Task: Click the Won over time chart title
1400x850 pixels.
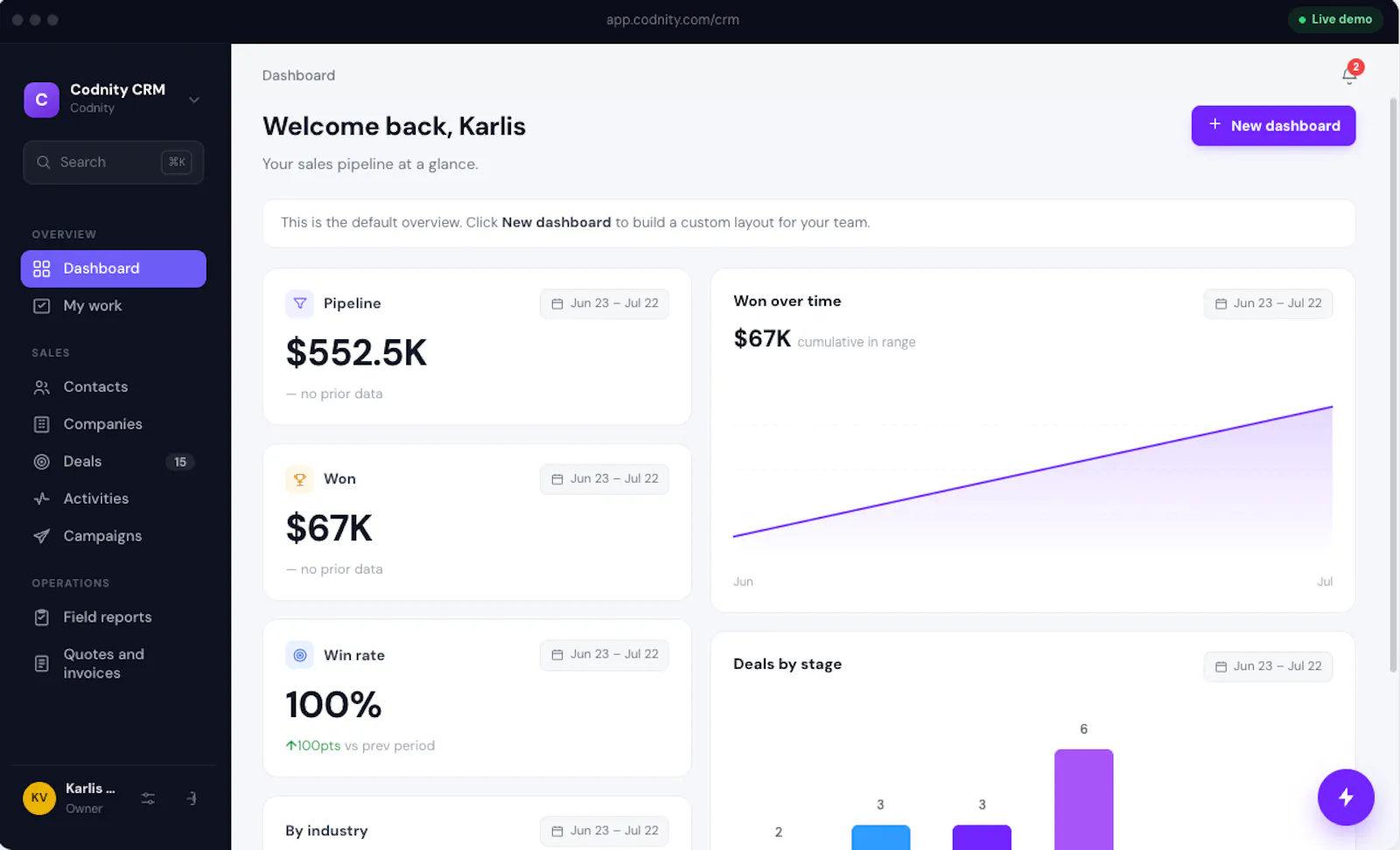Action: pyautogui.click(x=787, y=301)
